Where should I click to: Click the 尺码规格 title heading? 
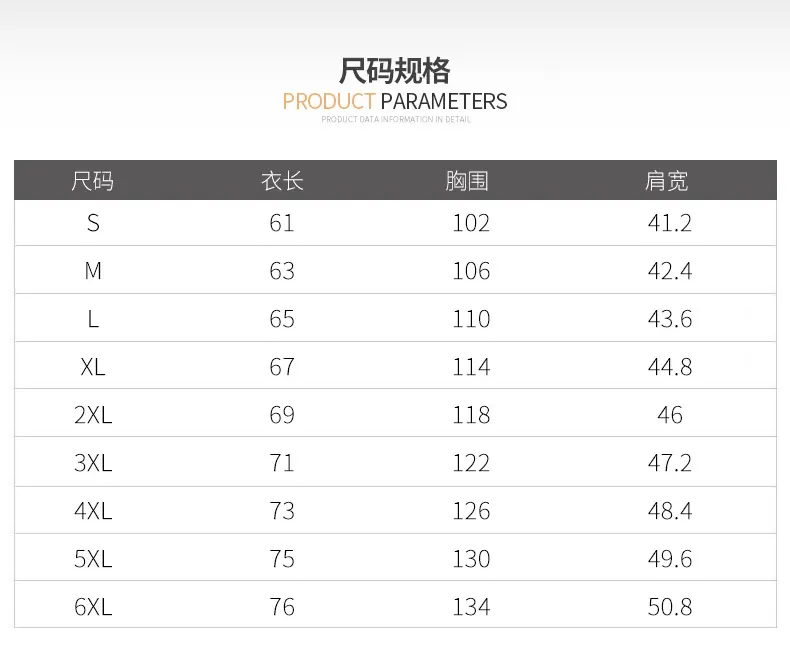(x=394, y=71)
